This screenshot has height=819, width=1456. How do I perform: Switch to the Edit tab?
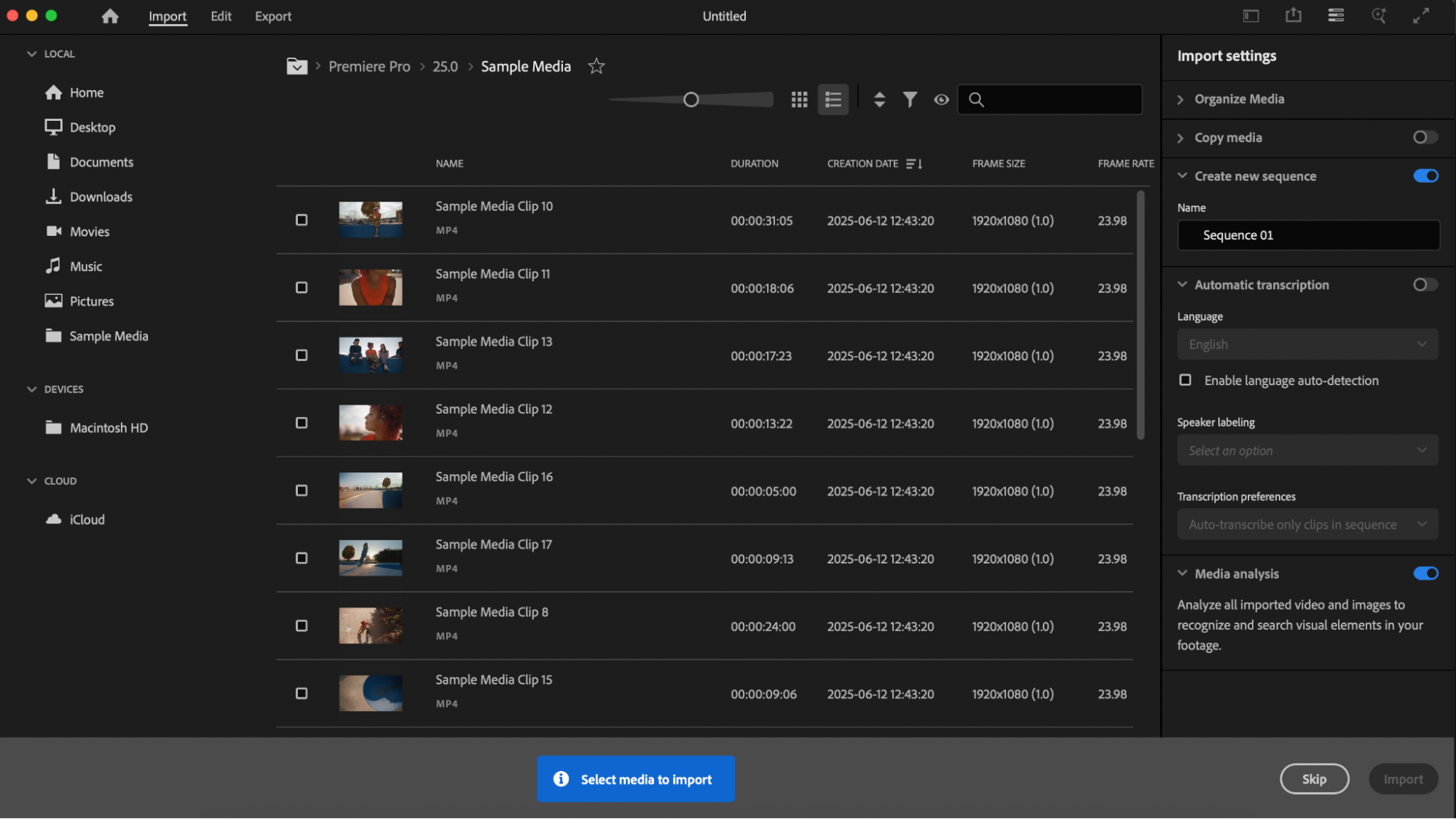tap(221, 16)
